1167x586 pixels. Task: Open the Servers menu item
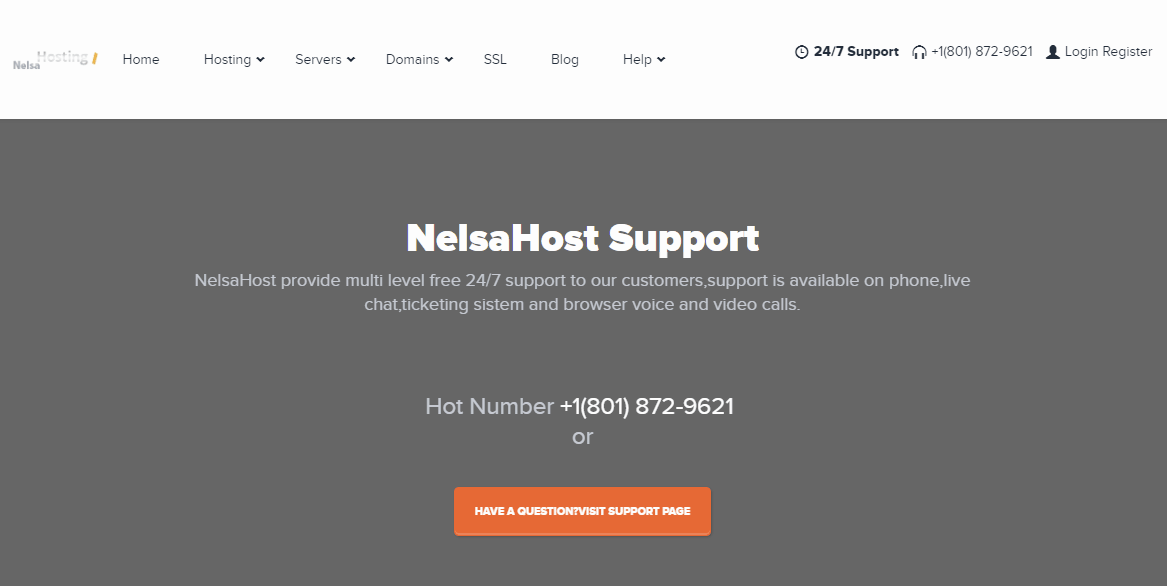click(x=318, y=60)
